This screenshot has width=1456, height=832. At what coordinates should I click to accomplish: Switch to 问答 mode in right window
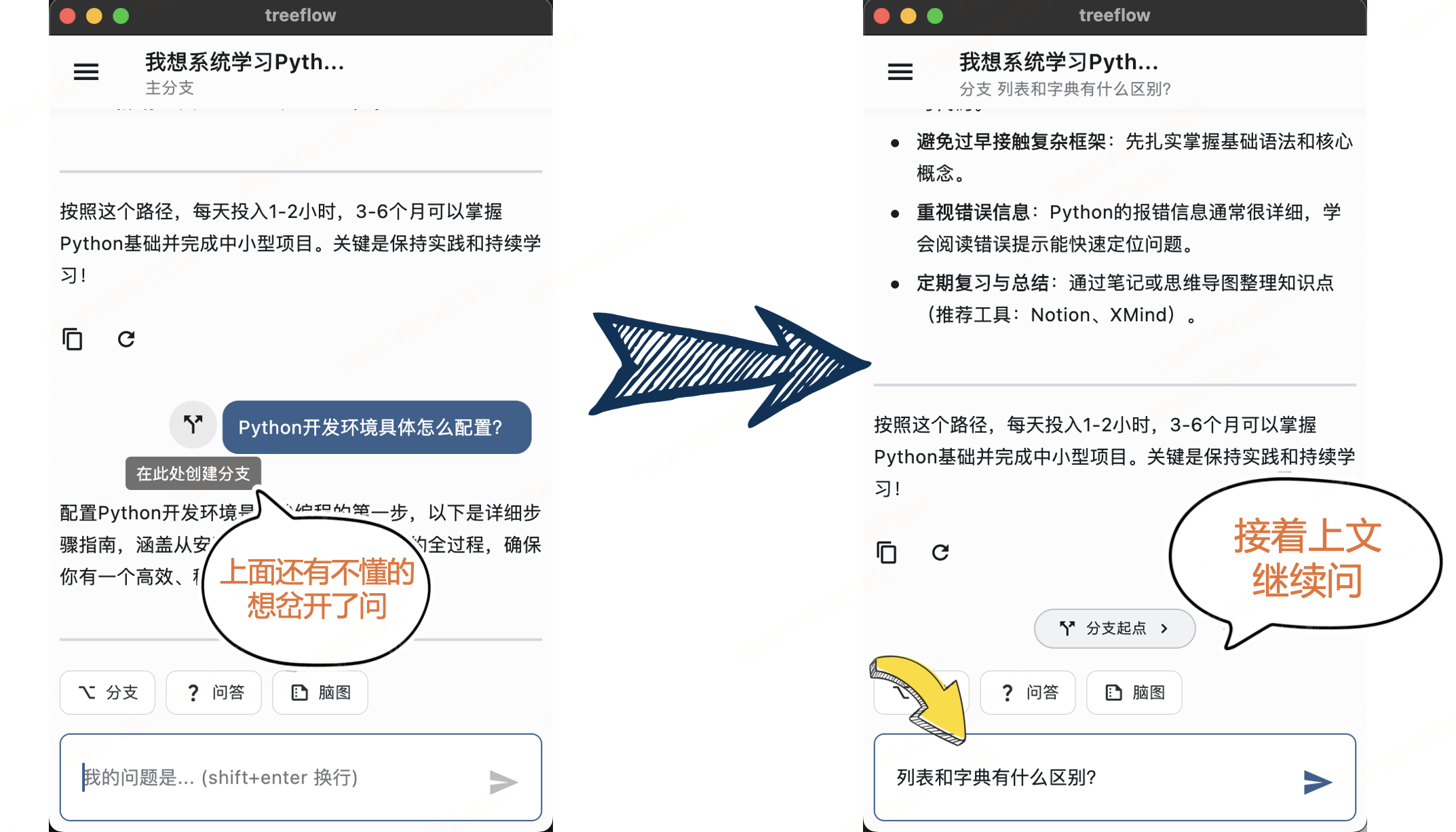1028,692
